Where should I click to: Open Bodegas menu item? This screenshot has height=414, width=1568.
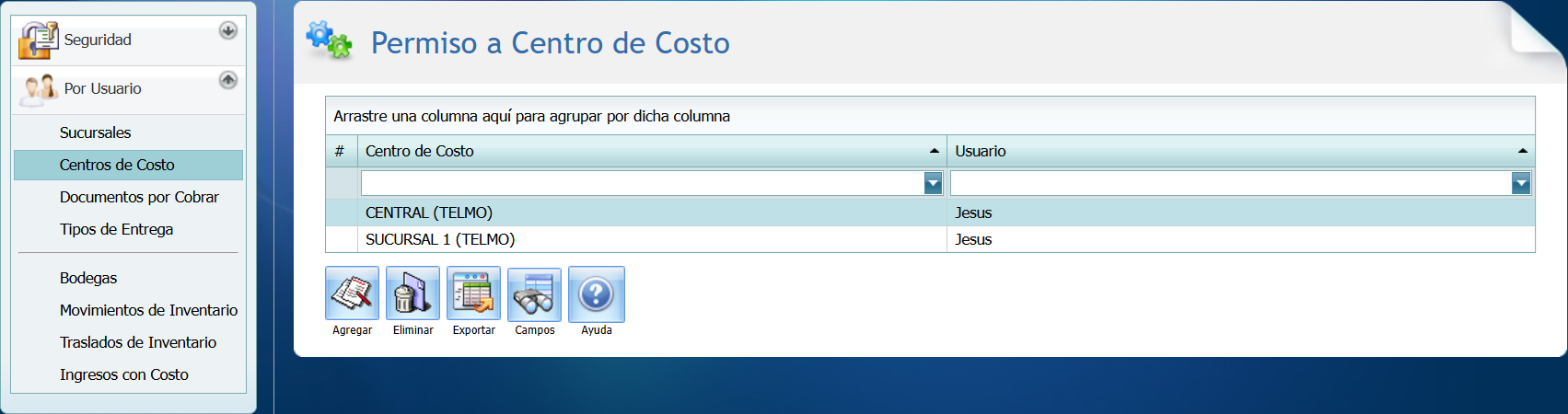coord(88,278)
